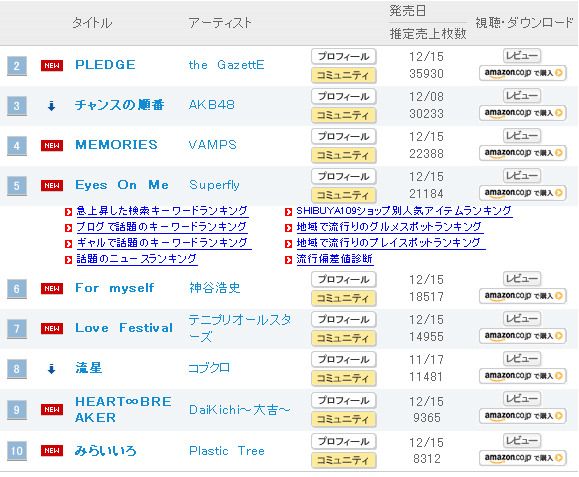
Task: Click rank 9 number icon
Action: click(17, 410)
